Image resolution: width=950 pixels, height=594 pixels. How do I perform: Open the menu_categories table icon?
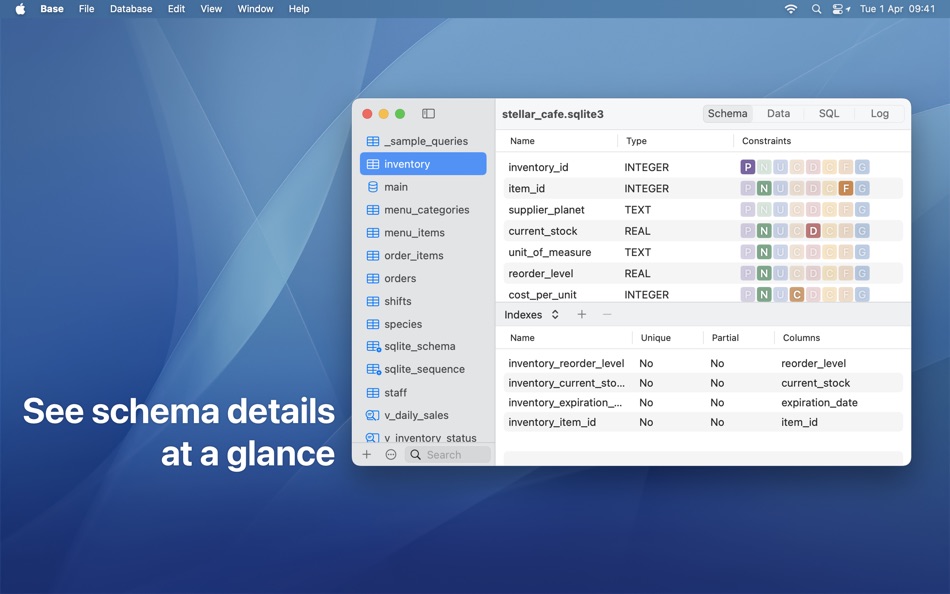click(373, 210)
